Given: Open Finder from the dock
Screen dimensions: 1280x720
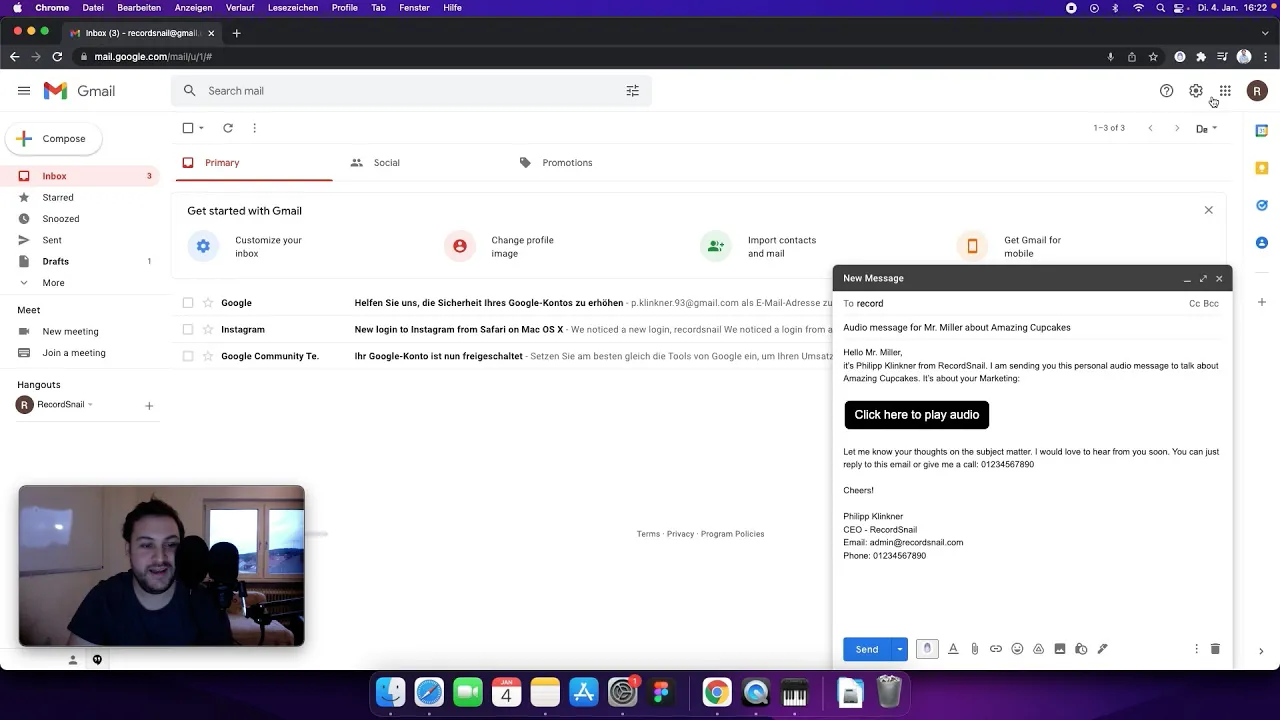Looking at the screenshot, I should coord(391,692).
